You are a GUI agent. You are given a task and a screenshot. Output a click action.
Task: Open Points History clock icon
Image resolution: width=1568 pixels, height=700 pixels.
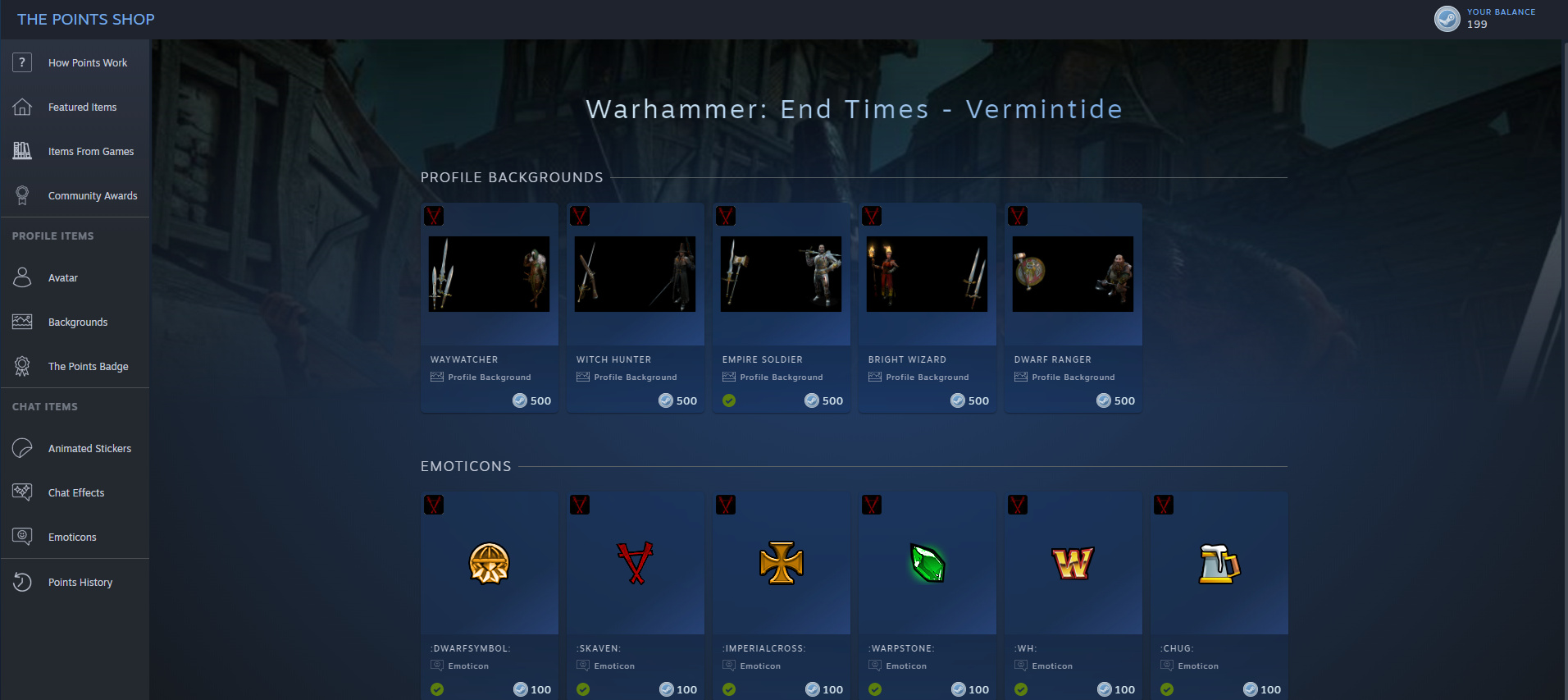coord(22,582)
